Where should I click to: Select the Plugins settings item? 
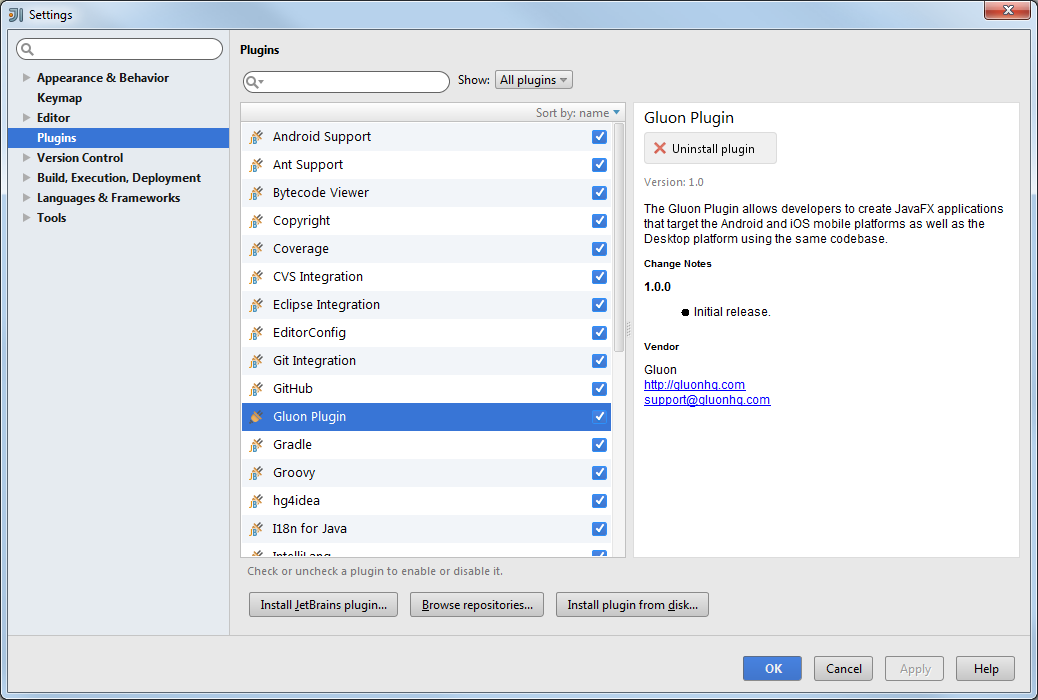click(118, 138)
